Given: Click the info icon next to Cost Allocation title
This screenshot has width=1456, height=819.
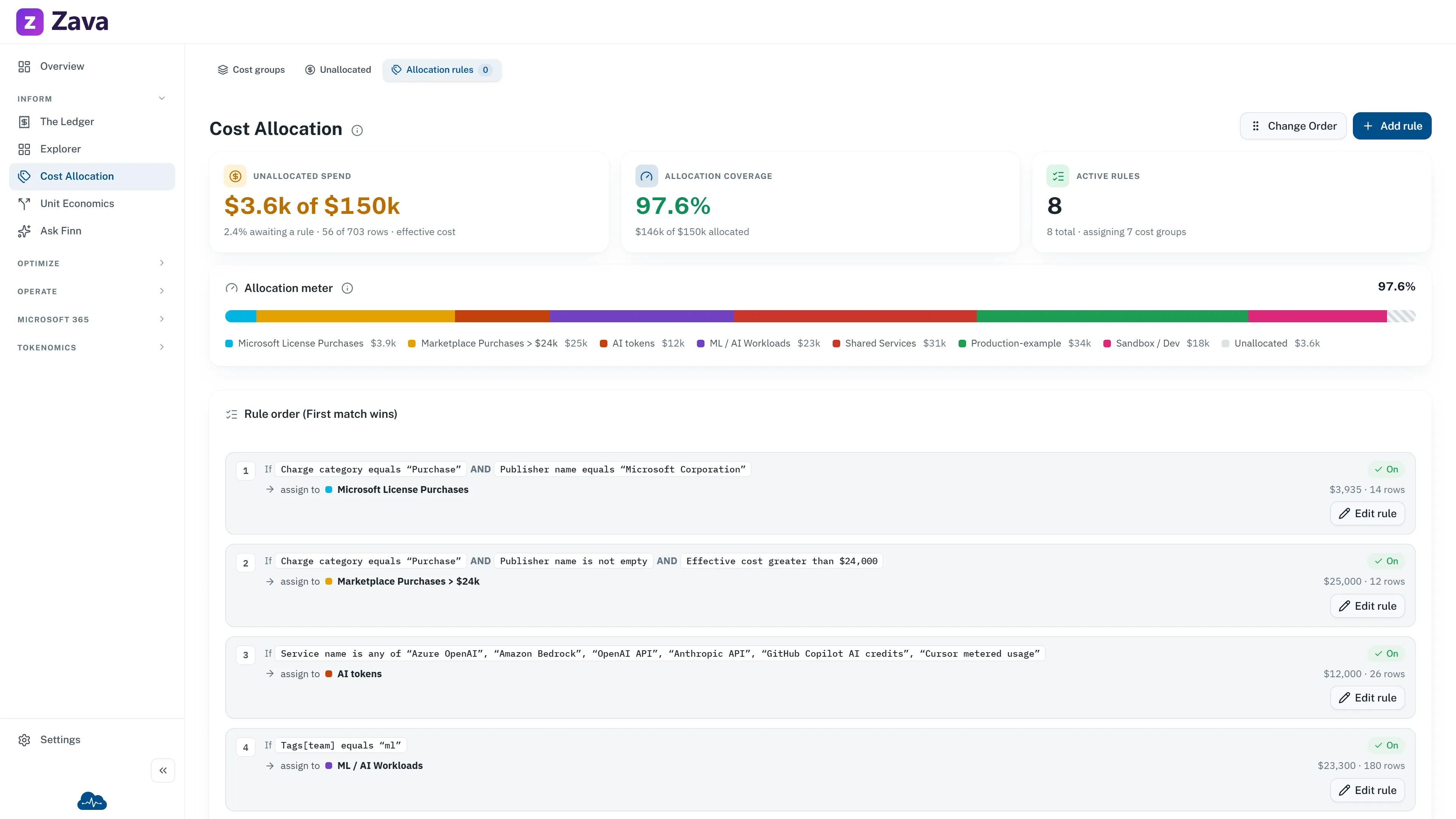Looking at the screenshot, I should [x=357, y=130].
